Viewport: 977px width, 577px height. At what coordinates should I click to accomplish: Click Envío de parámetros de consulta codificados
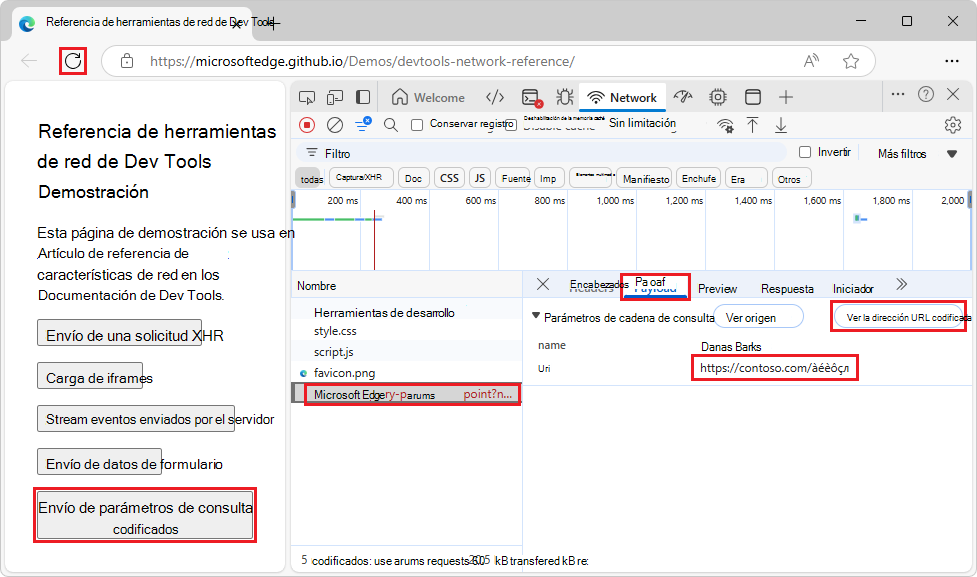[145, 516]
